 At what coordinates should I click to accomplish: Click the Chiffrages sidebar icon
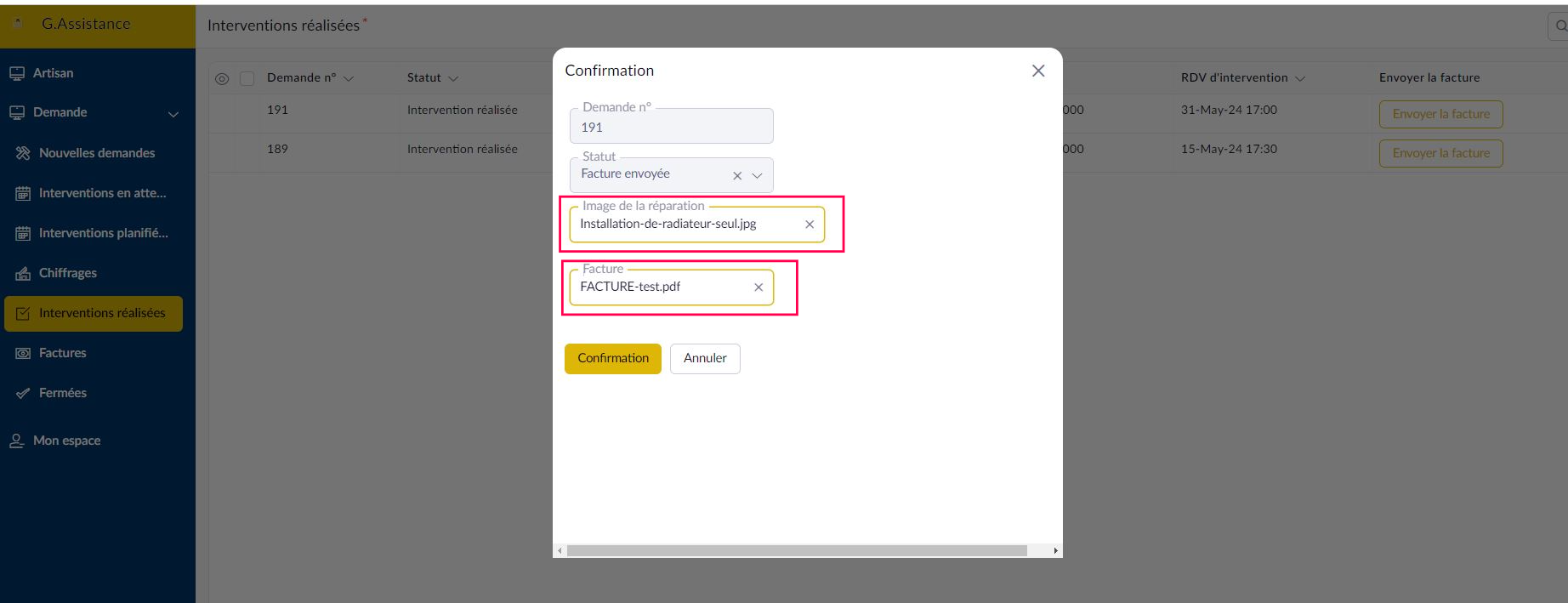coord(23,273)
